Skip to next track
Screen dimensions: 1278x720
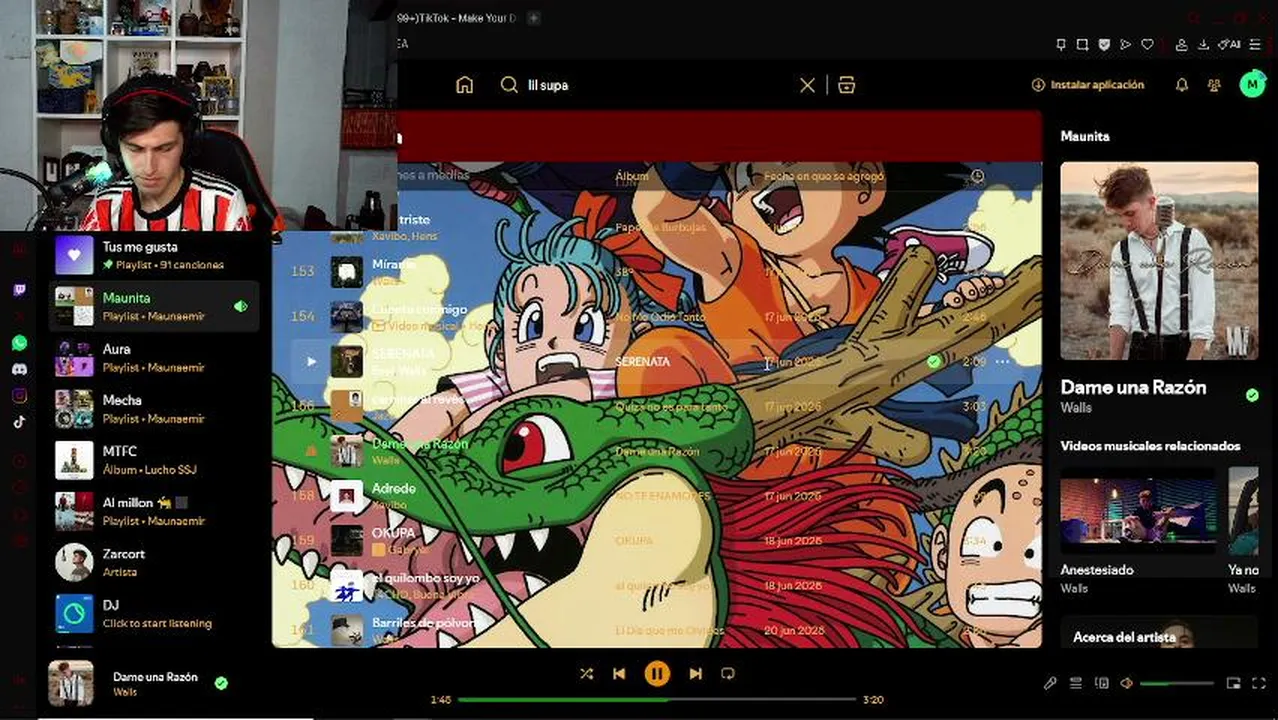pos(695,674)
